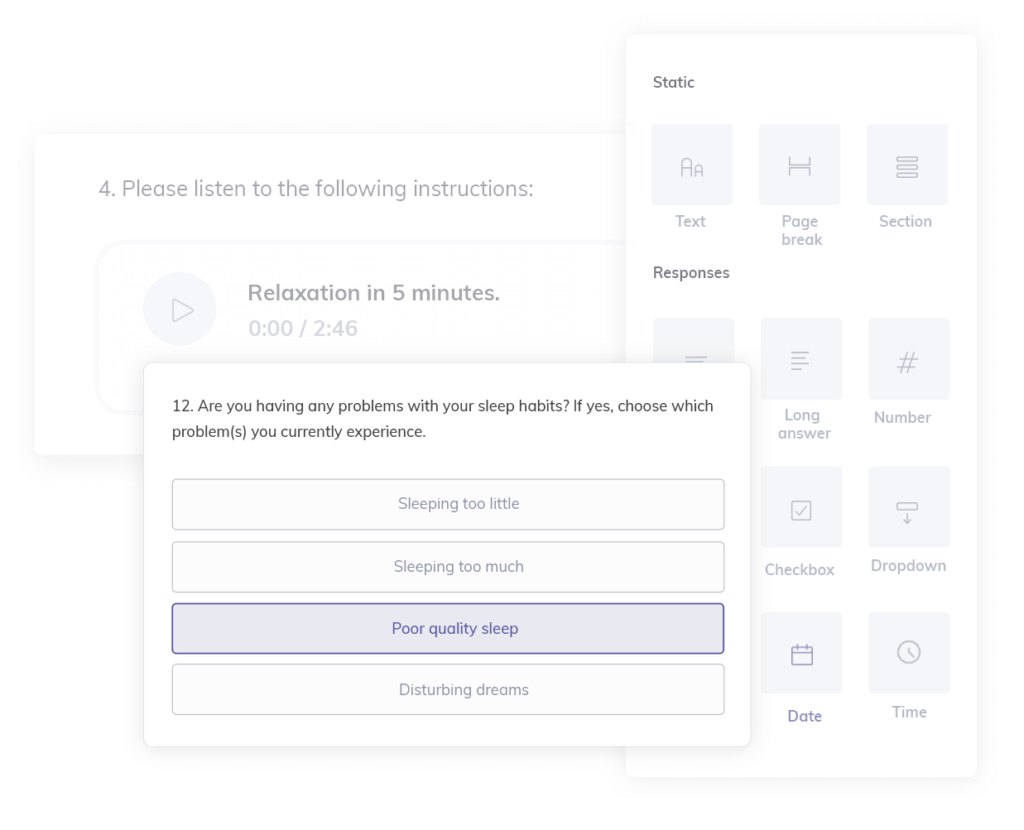Click question 12 sleep habits text
Viewport: 1024px width, 830px height.
(x=442, y=419)
